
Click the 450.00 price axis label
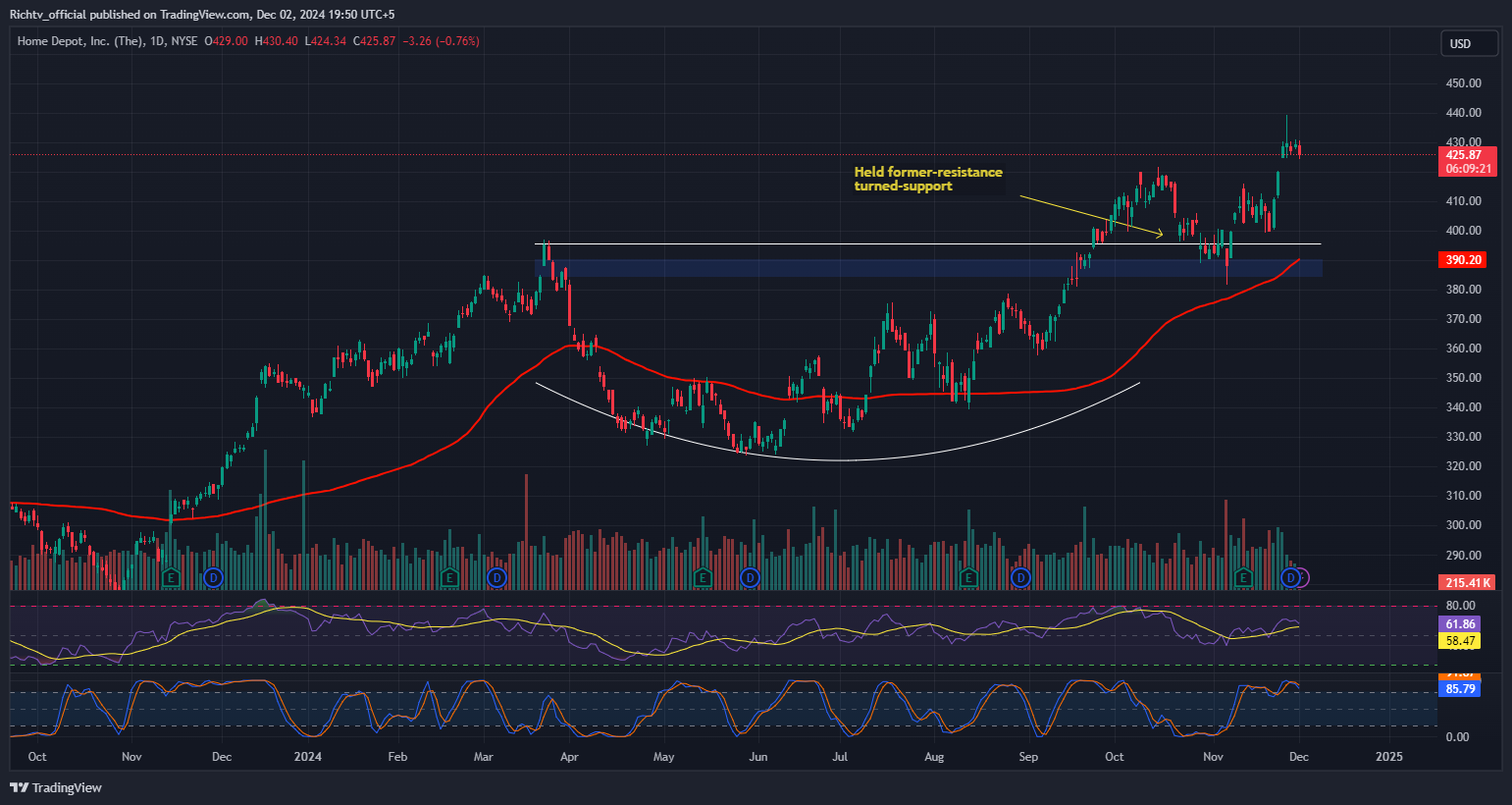coord(1463,83)
